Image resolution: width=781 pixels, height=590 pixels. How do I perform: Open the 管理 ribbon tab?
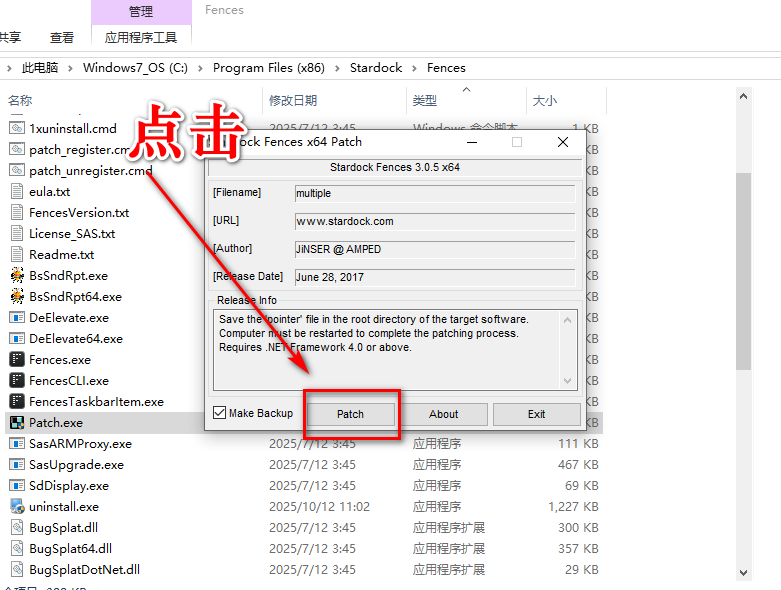[x=141, y=11]
